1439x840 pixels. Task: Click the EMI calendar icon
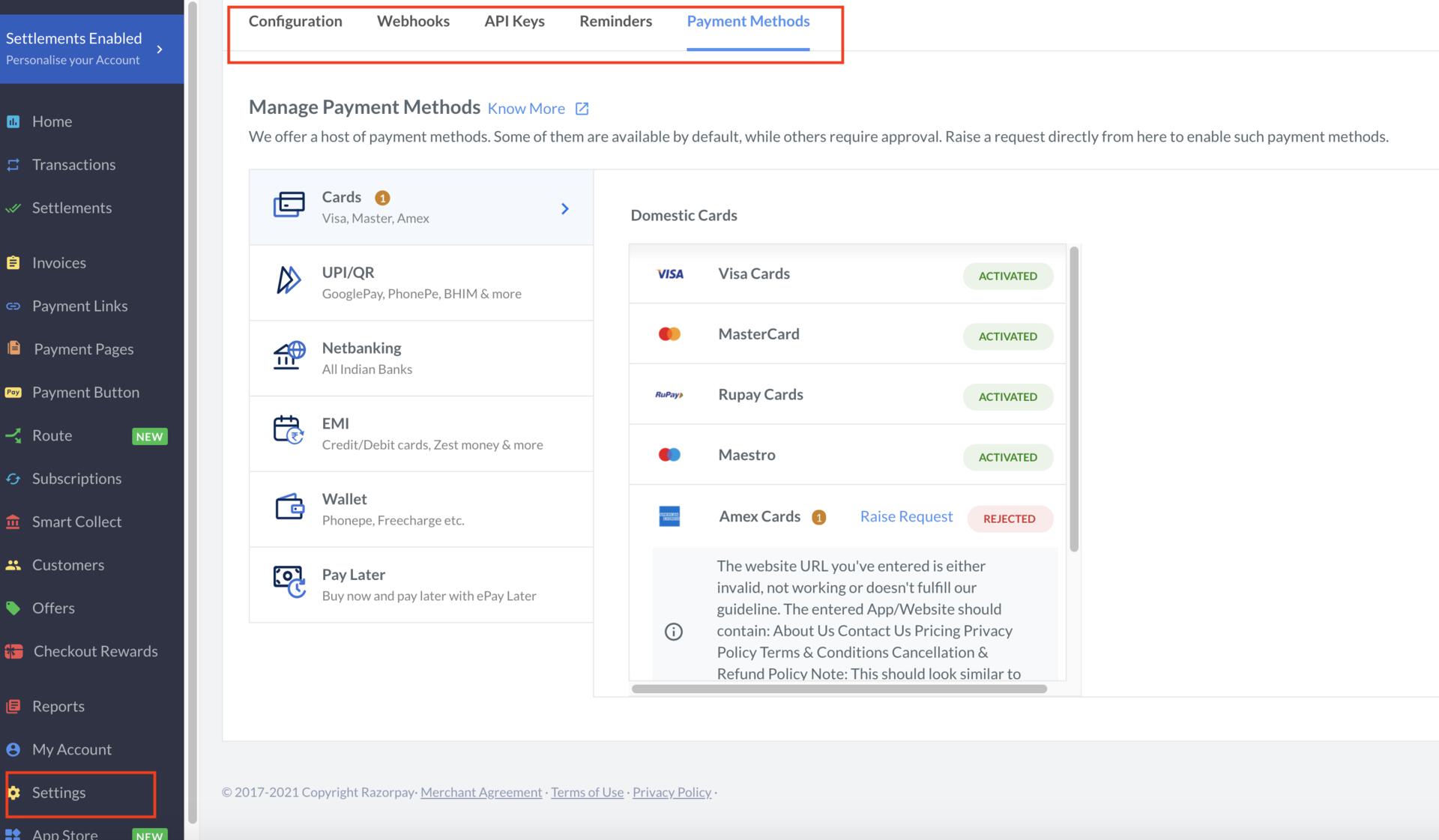pos(289,430)
